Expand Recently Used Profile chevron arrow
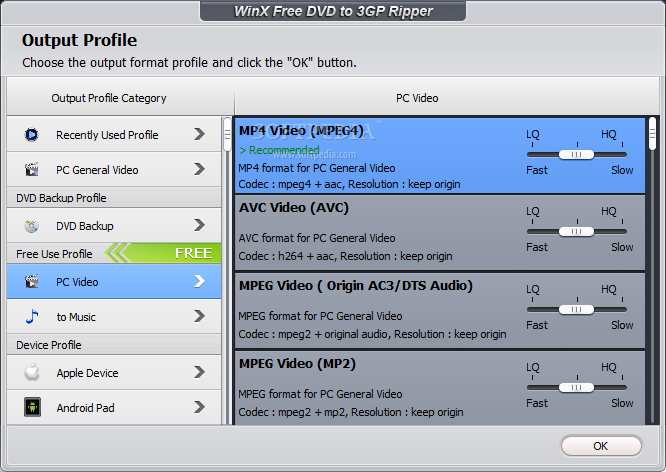This screenshot has width=666, height=472. pos(199,134)
